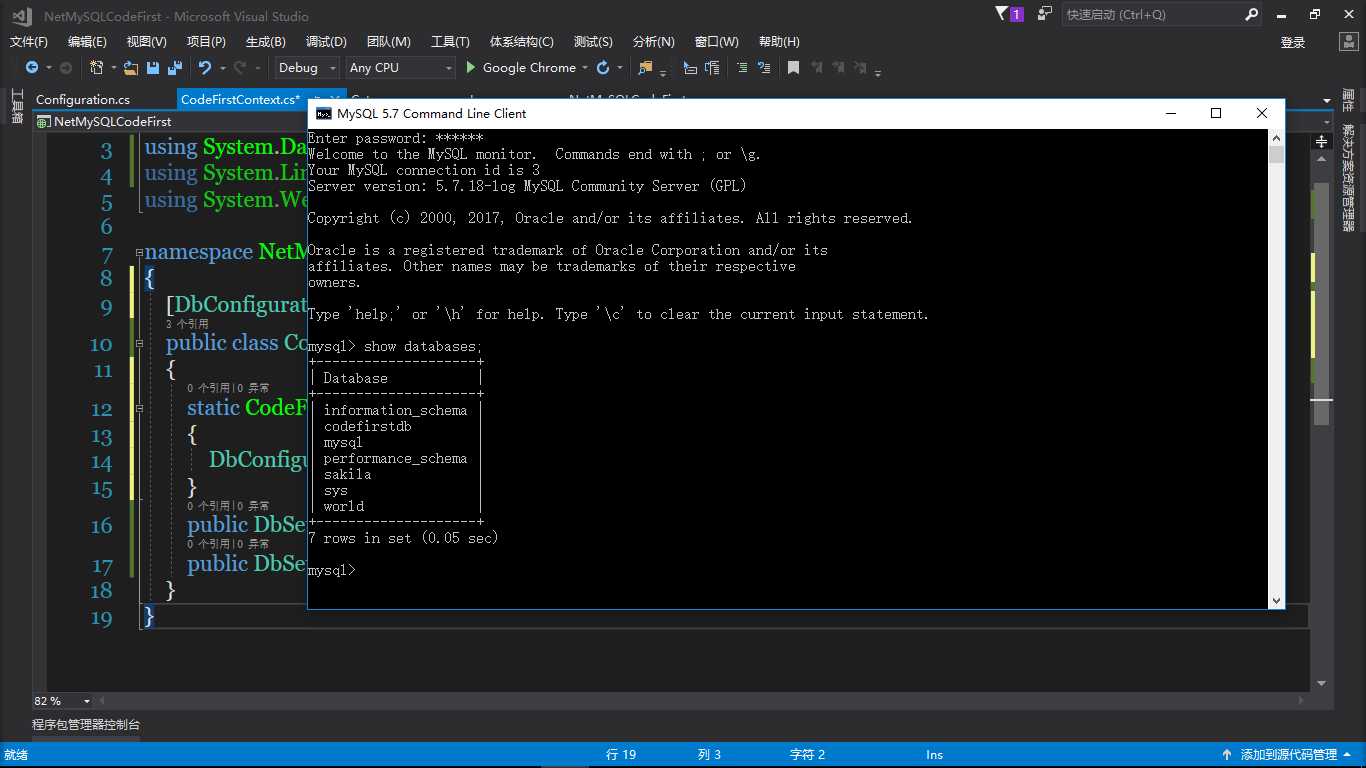The height and width of the screenshot is (768, 1366).
Task: Undo the last edit via the toolbar
Action: [x=204, y=68]
